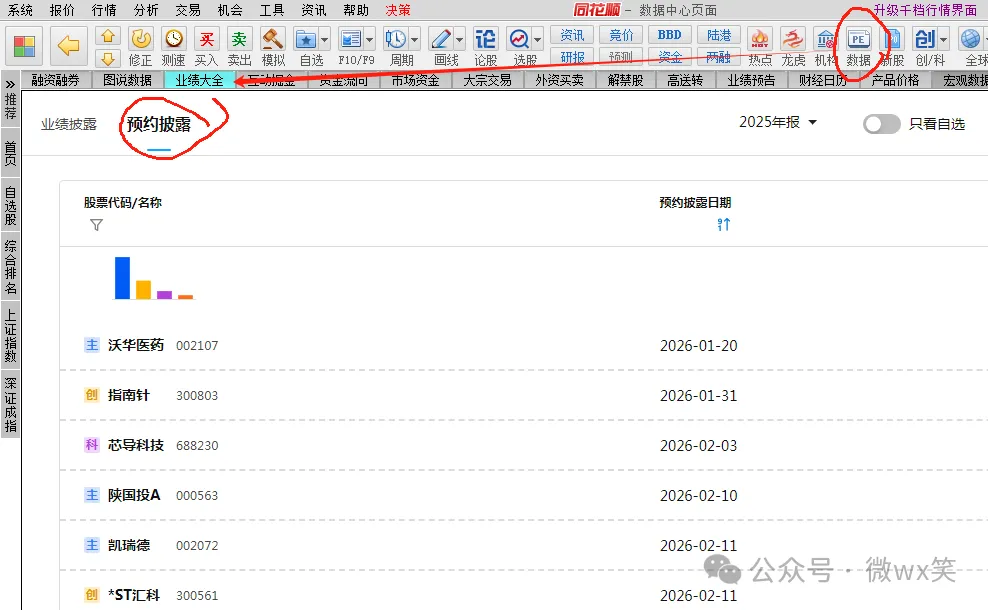Screen dimensions: 988x610
Task: Open the 2025年报 report period dropdown
Action: click(x=778, y=122)
